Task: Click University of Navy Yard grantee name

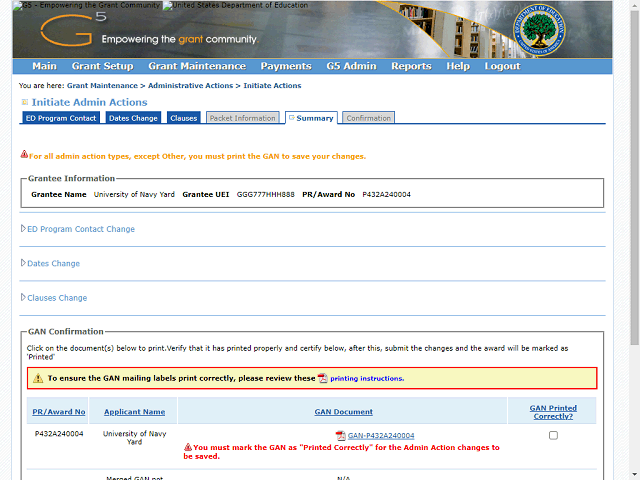Action: point(134,195)
